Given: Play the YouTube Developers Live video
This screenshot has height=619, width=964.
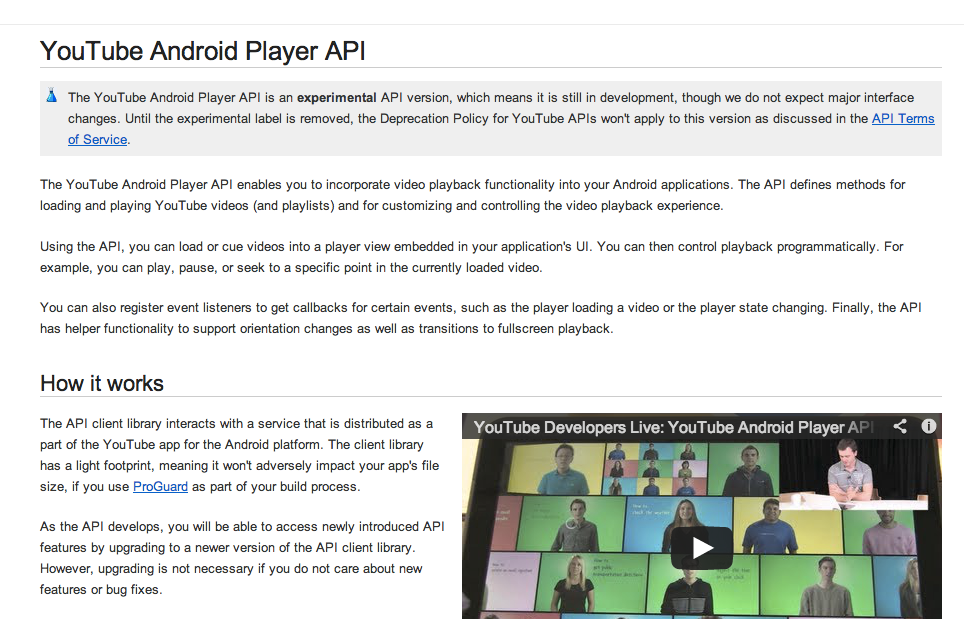Looking at the screenshot, I should coord(701,547).
